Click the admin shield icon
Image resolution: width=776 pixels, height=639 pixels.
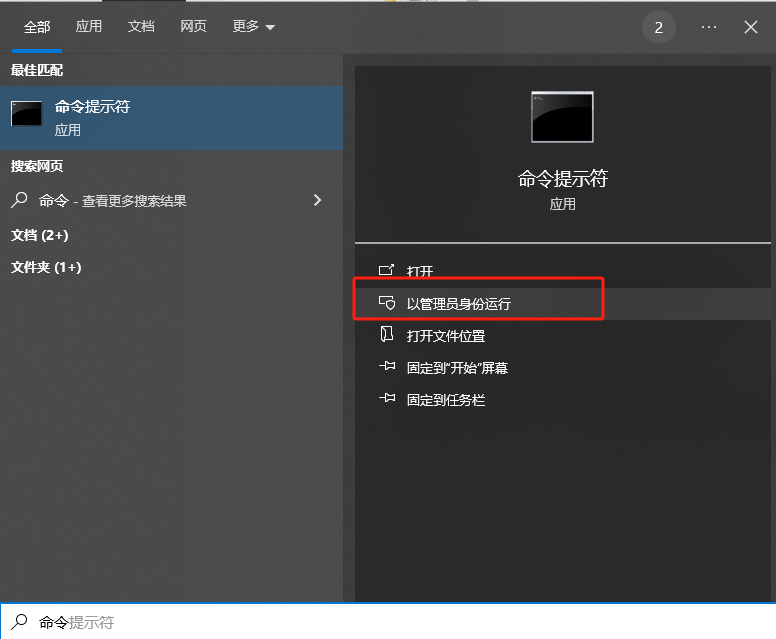pyautogui.click(x=387, y=302)
